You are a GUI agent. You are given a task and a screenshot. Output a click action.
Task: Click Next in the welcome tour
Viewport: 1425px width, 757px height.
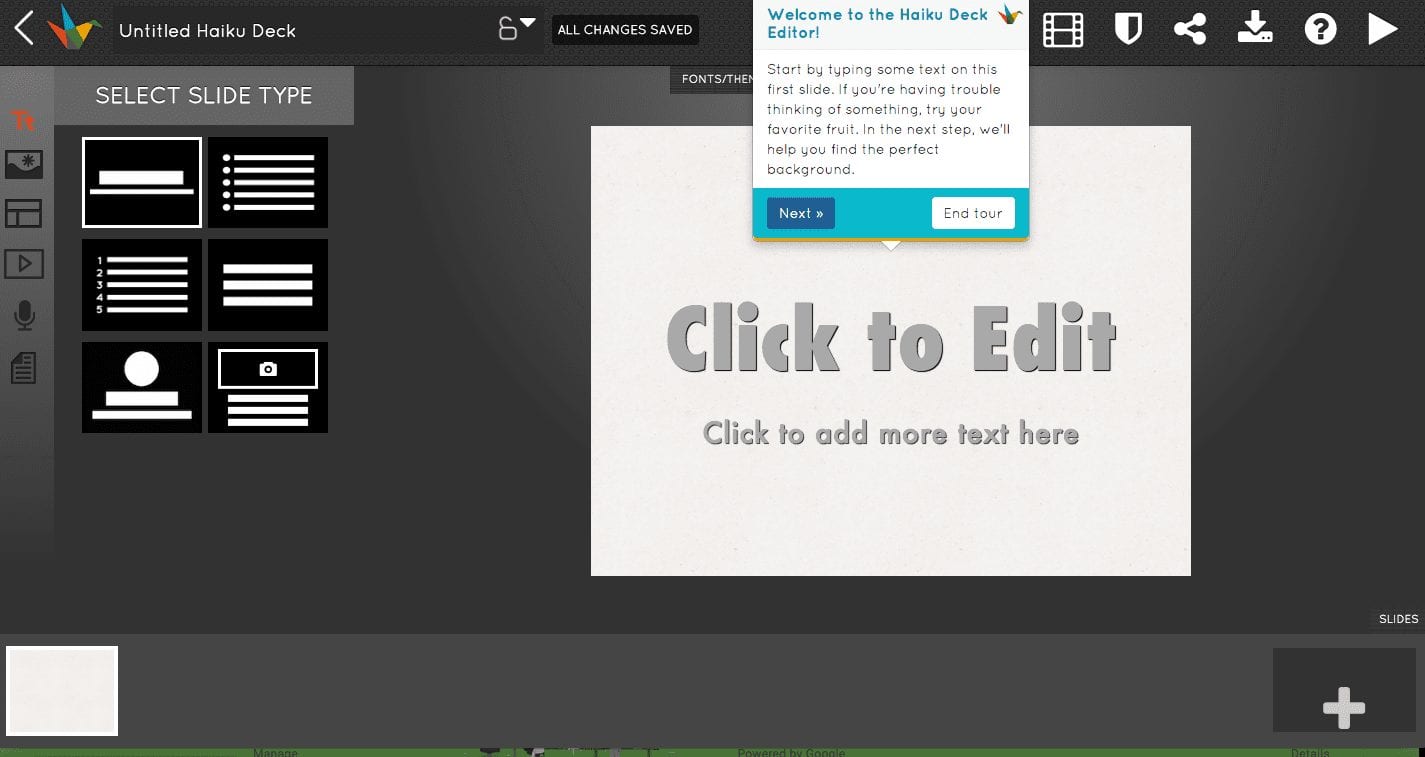(801, 213)
